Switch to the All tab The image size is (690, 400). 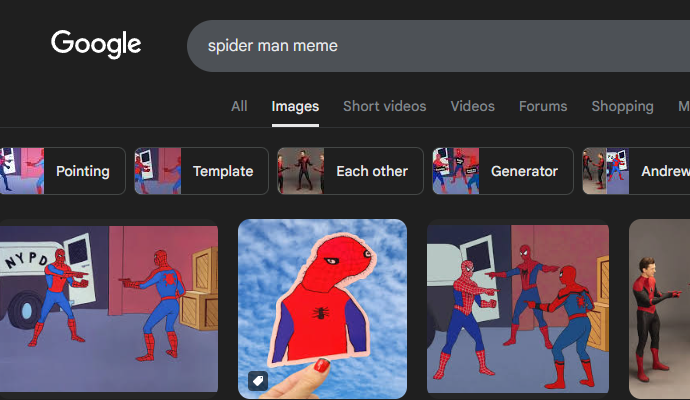[x=239, y=106]
